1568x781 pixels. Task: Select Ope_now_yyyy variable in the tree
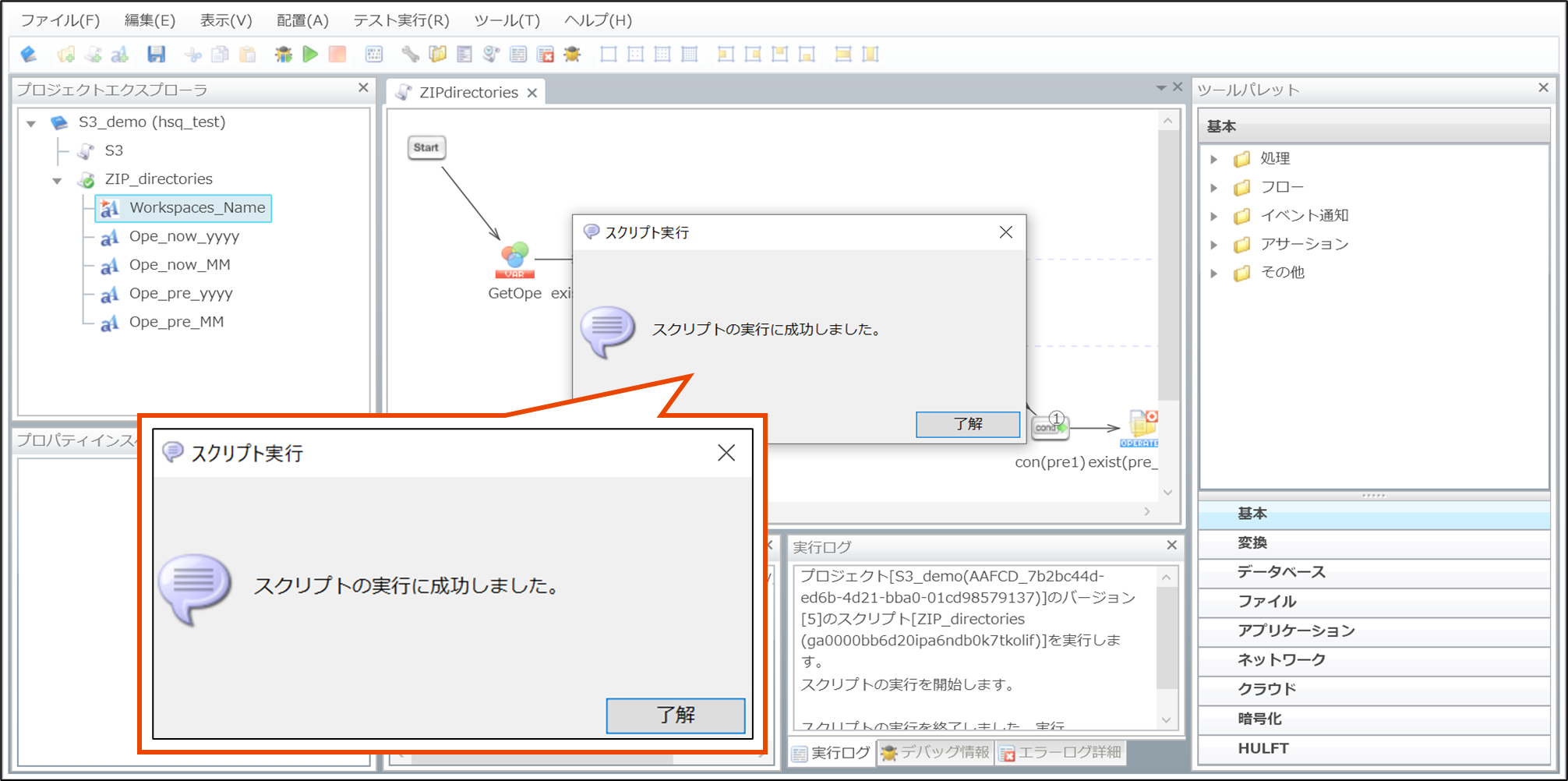click(184, 236)
